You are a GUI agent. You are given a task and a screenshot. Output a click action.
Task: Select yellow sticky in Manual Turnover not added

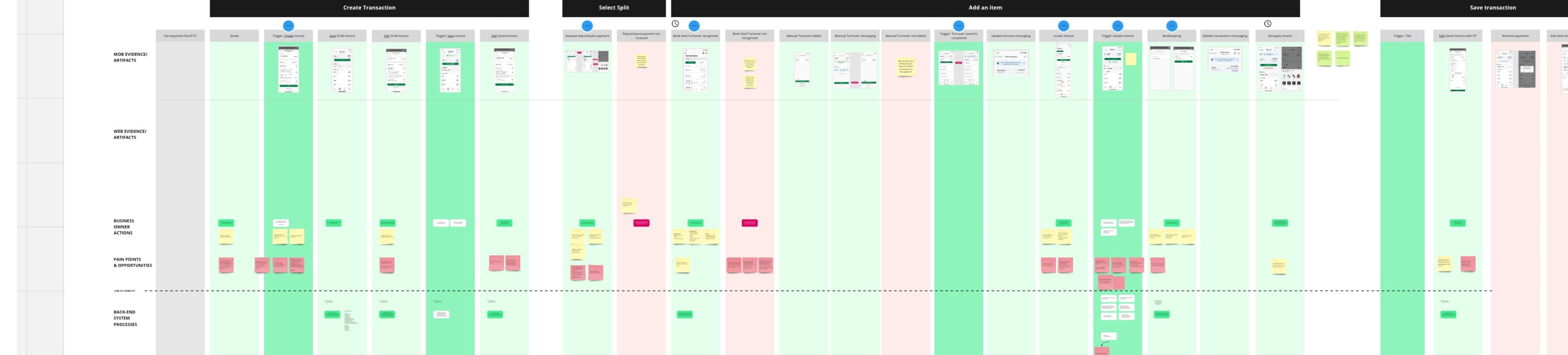coord(906,66)
